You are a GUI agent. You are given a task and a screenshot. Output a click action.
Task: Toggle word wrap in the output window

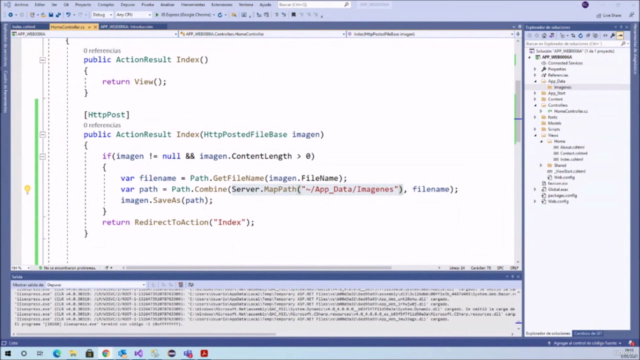coord(191,285)
